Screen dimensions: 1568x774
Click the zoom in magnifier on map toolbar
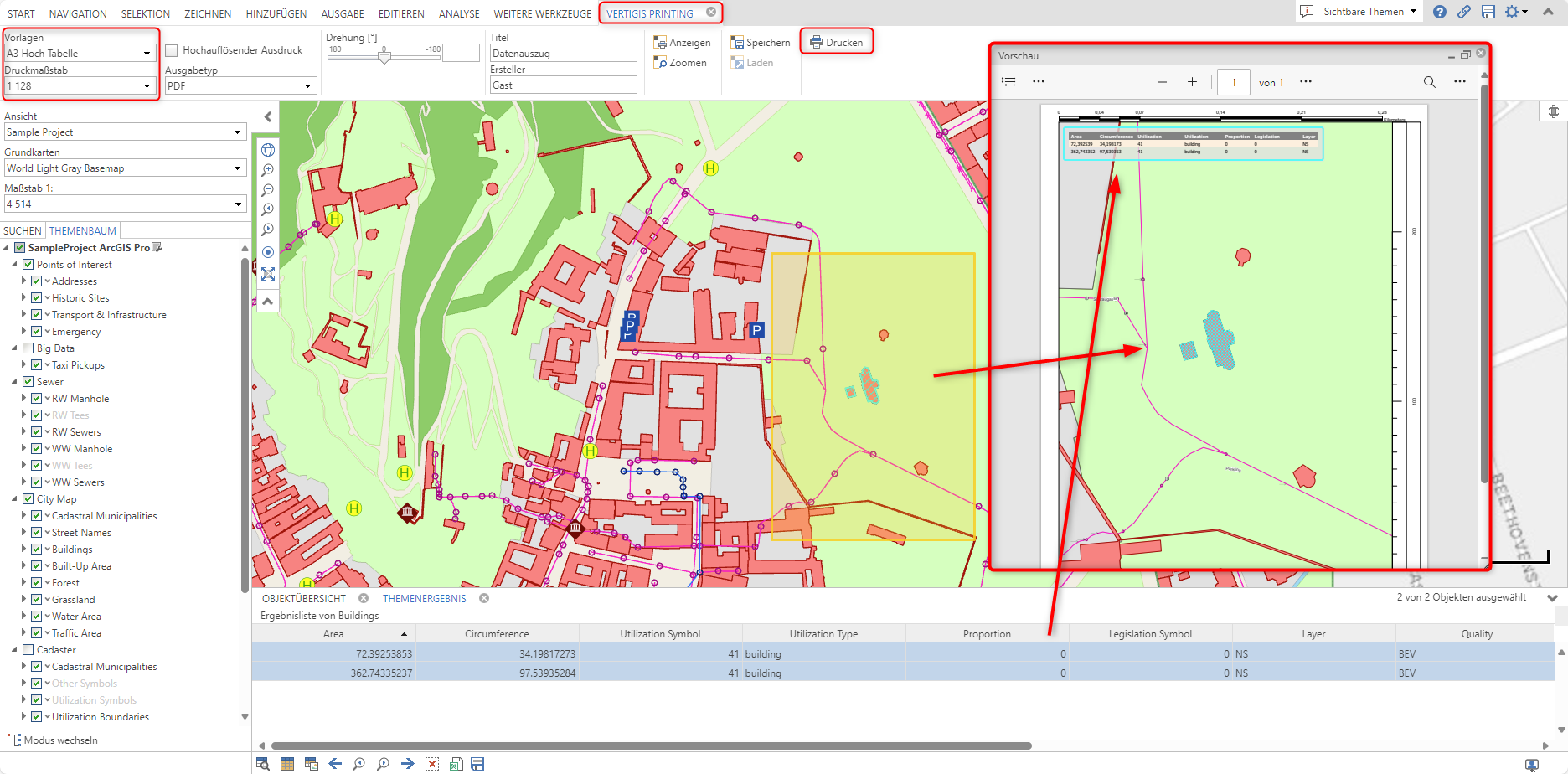click(x=268, y=170)
